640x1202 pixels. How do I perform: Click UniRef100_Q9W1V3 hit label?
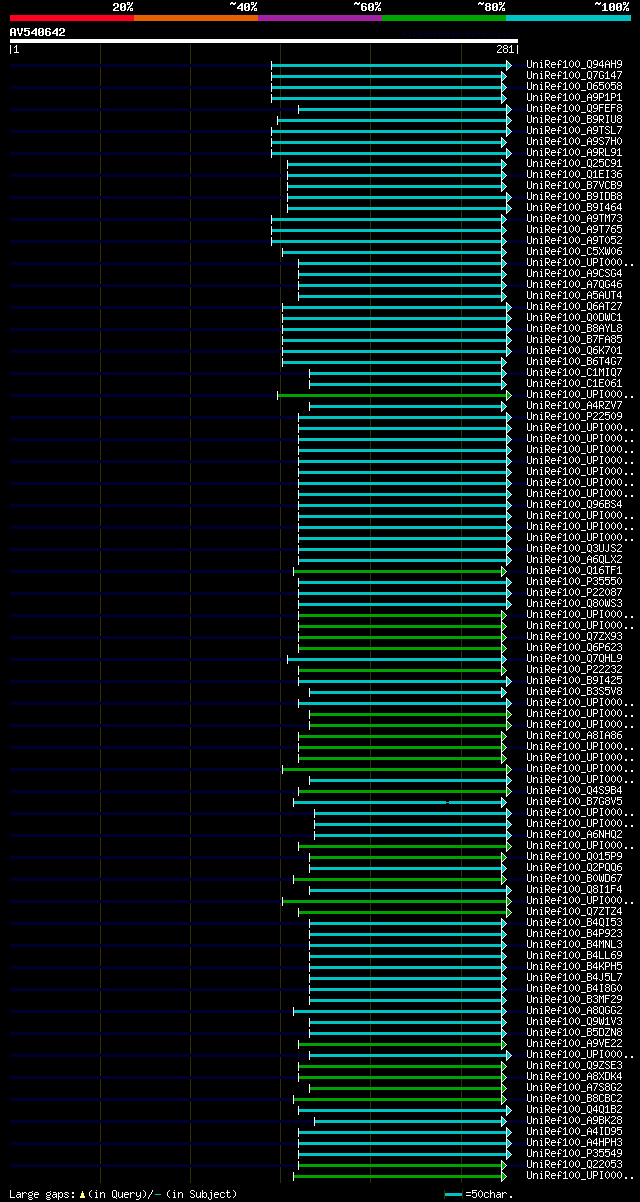coord(574,1021)
